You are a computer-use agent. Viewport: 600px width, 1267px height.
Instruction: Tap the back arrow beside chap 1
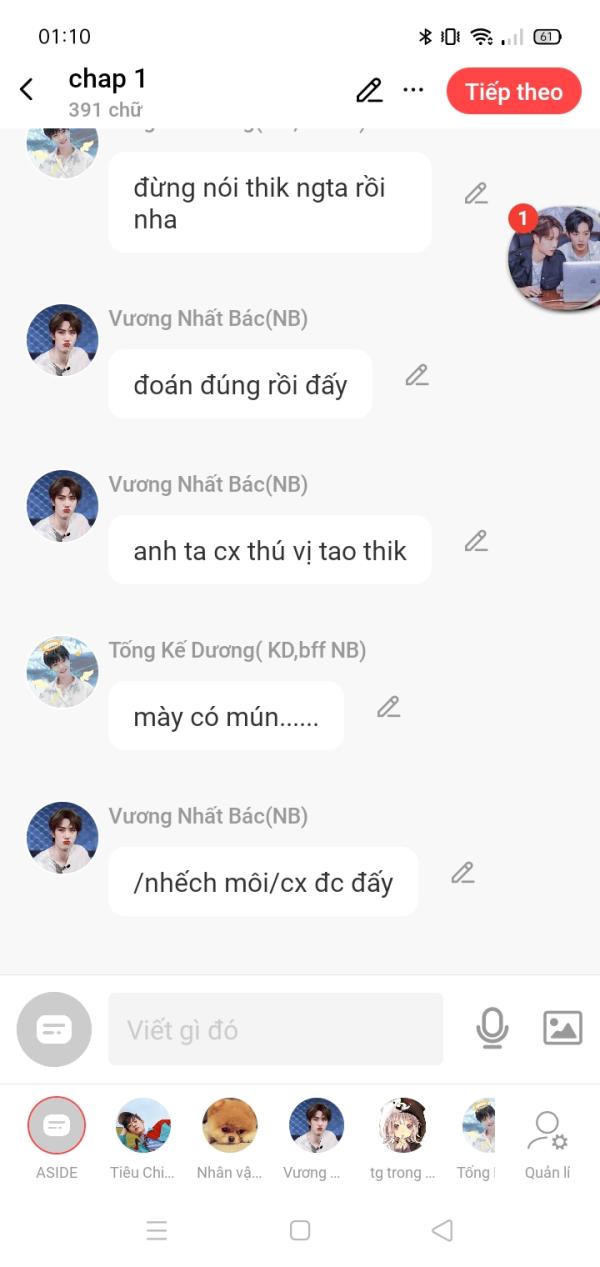pyautogui.click(x=26, y=89)
